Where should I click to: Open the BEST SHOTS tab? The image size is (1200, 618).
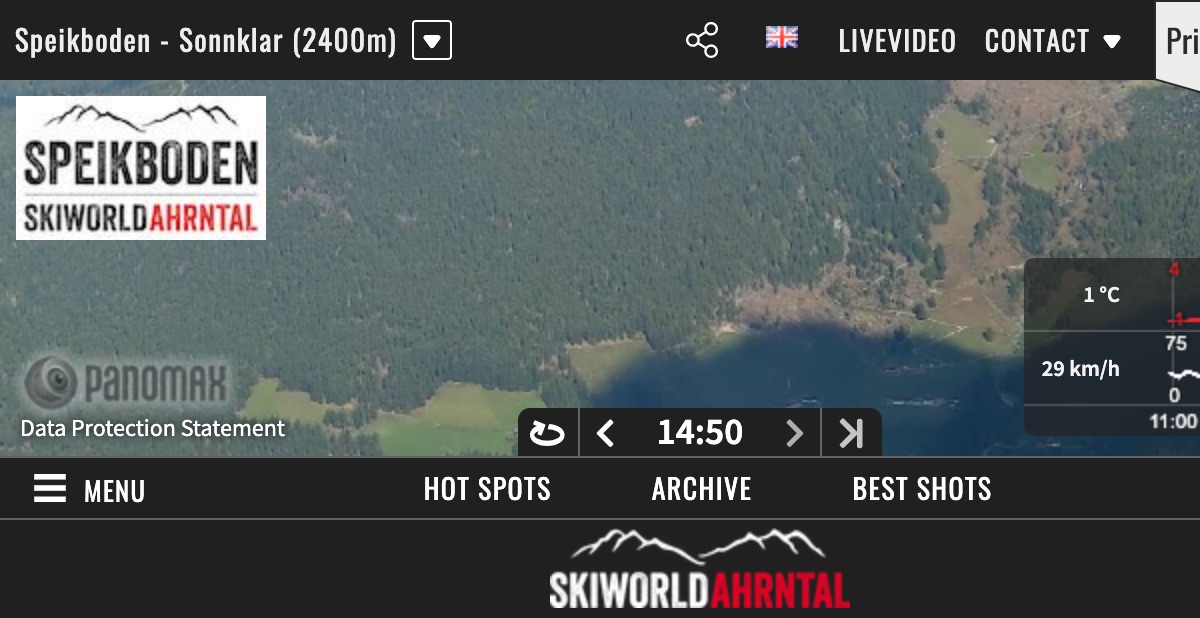pyautogui.click(x=922, y=489)
